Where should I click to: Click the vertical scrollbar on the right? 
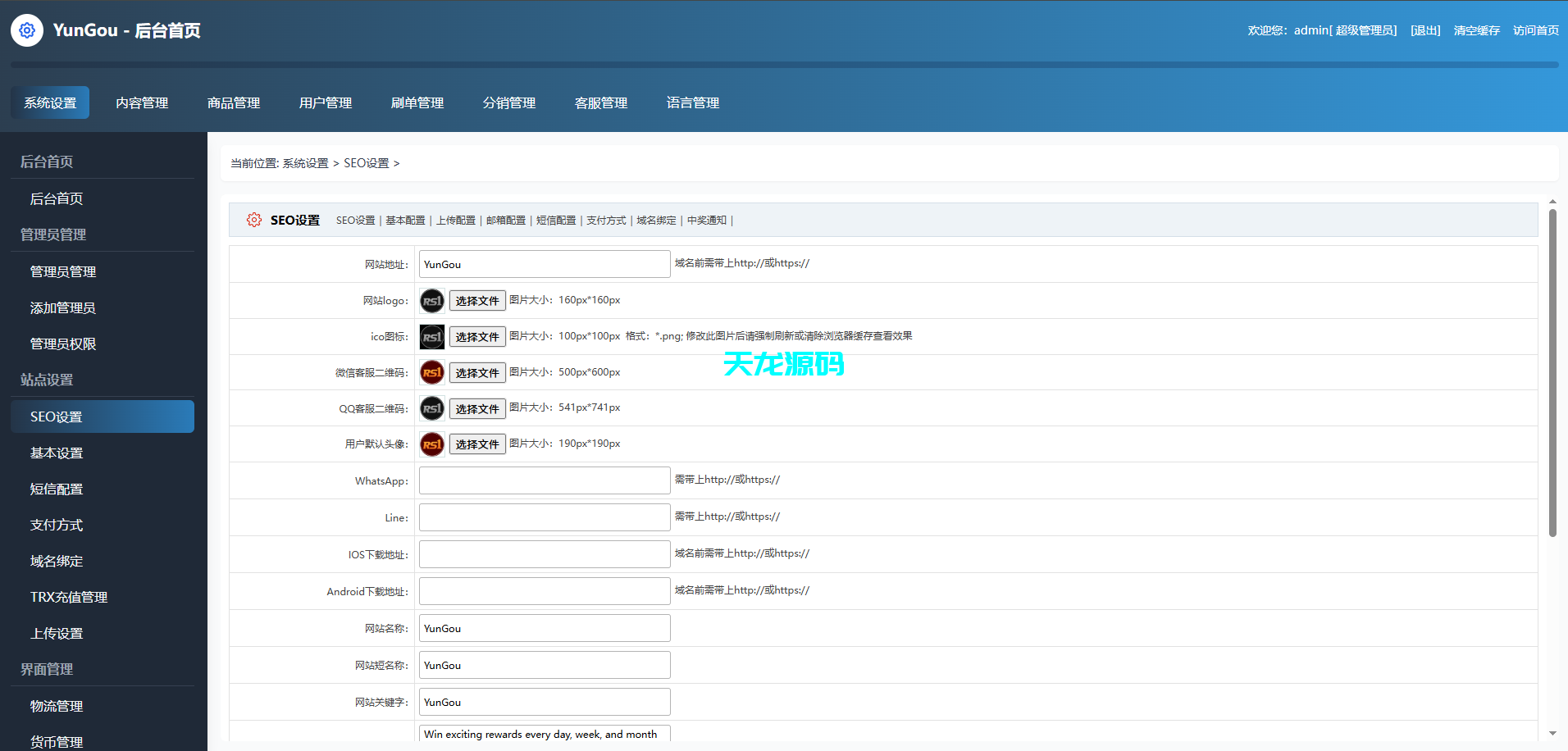pyautogui.click(x=1552, y=369)
